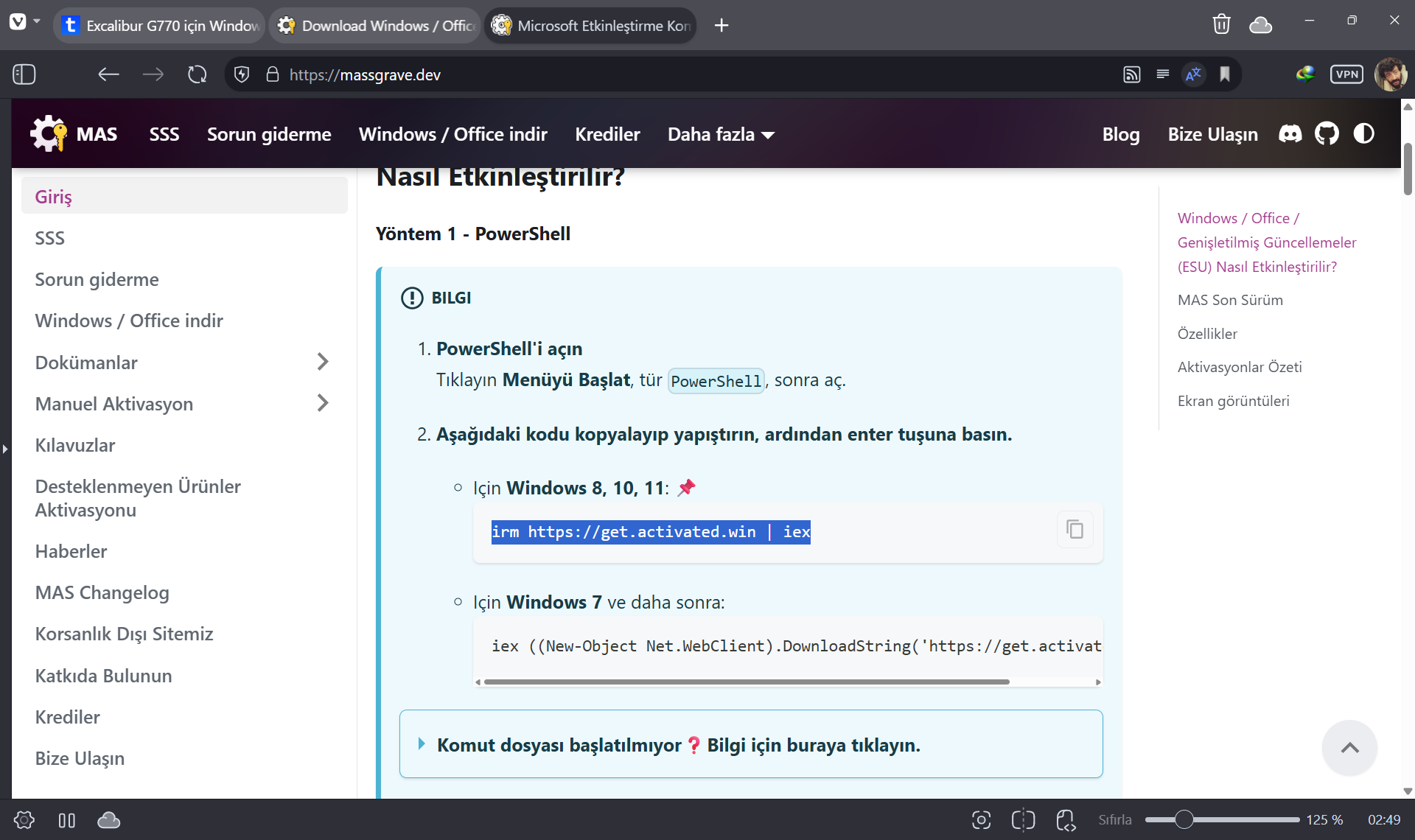Image resolution: width=1415 pixels, height=840 pixels.
Task: Open Sorun giderme in top navigation
Action: tap(269, 134)
